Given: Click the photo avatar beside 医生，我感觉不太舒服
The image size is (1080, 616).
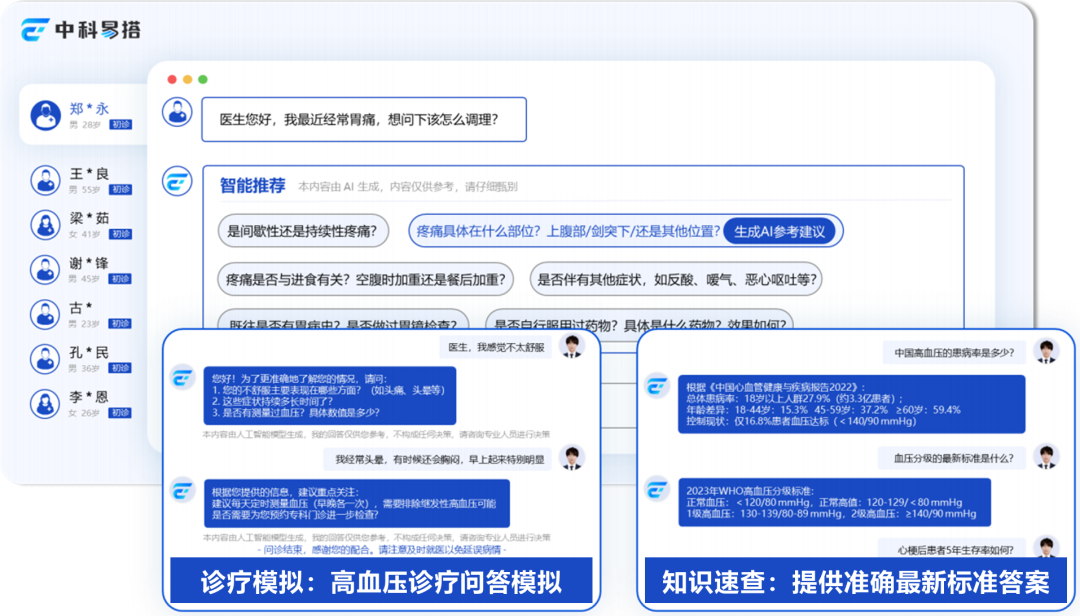Looking at the screenshot, I should point(573,345).
